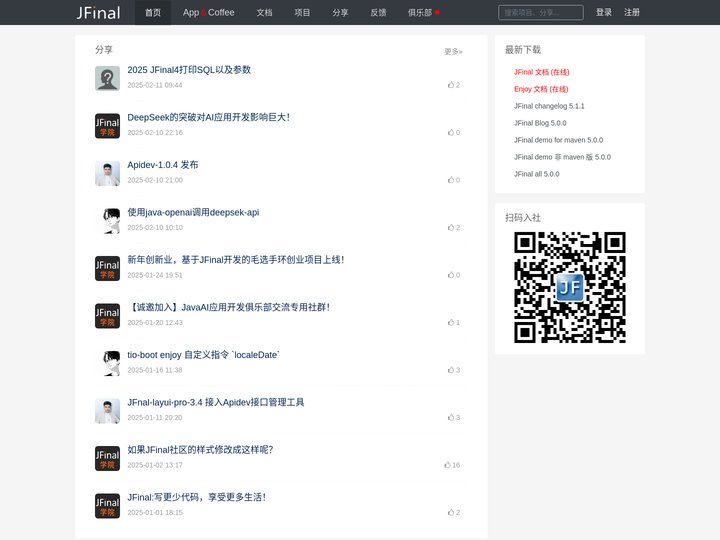The image size is (720, 540).
Task: Click the JFinal logo in header
Action: [98, 12]
